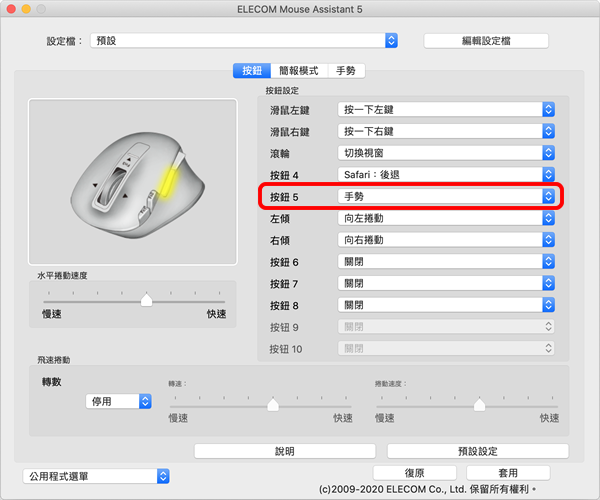
Task: Click the 預設設定 button
Action: tap(478, 451)
